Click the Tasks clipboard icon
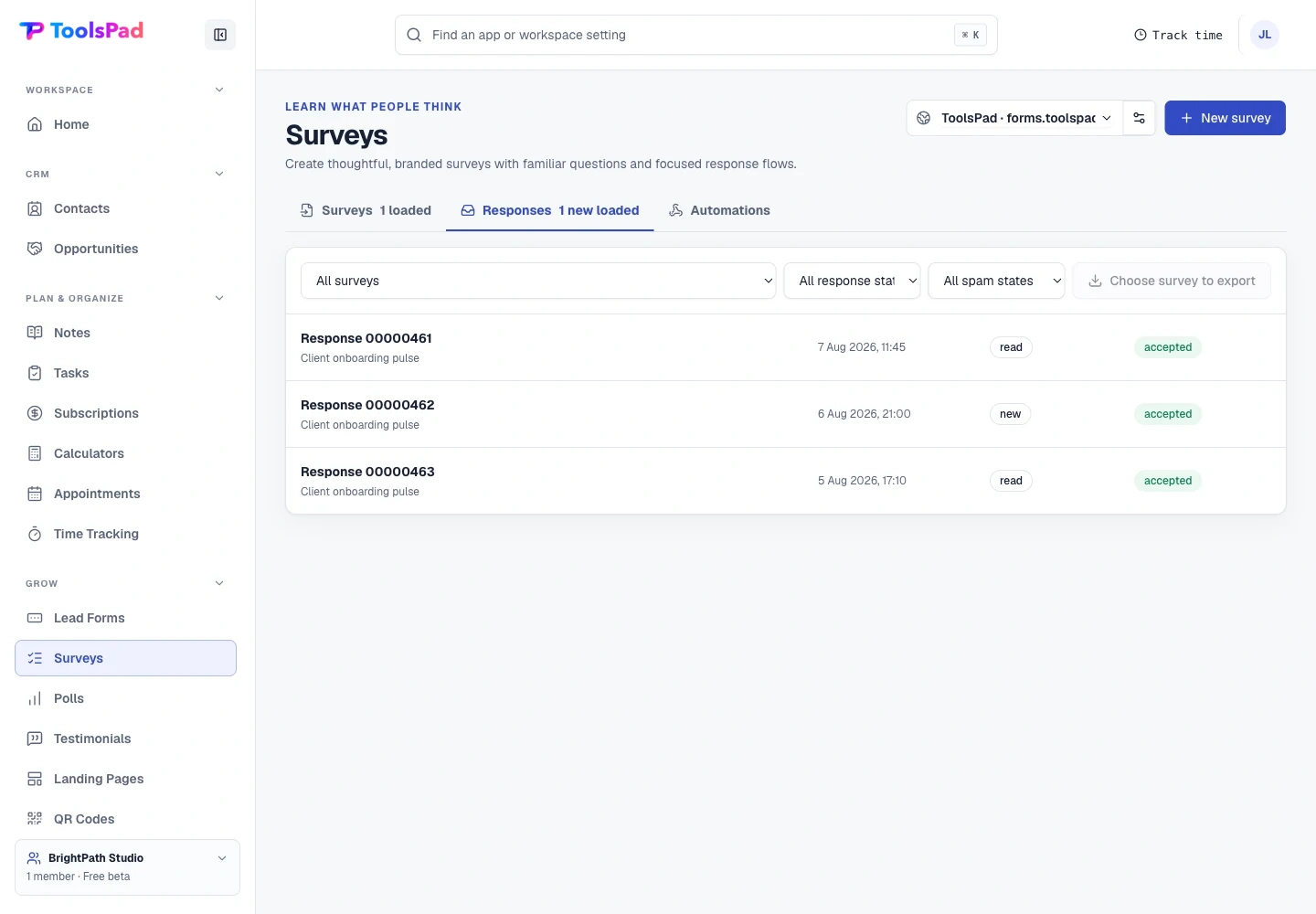The height and width of the screenshot is (914, 1316). [35, 373]
